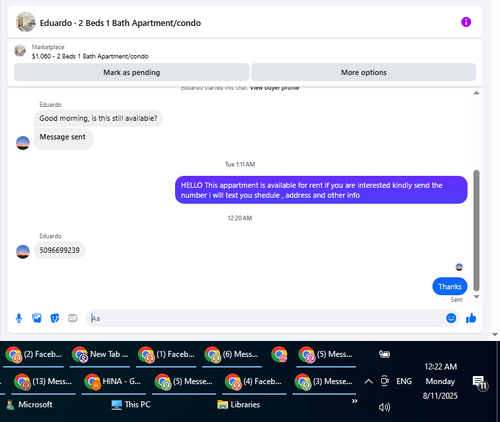Click the HELLO appartment message bubble
The width and height of the screenshot is (500, 422).
(x=321, y=190)
